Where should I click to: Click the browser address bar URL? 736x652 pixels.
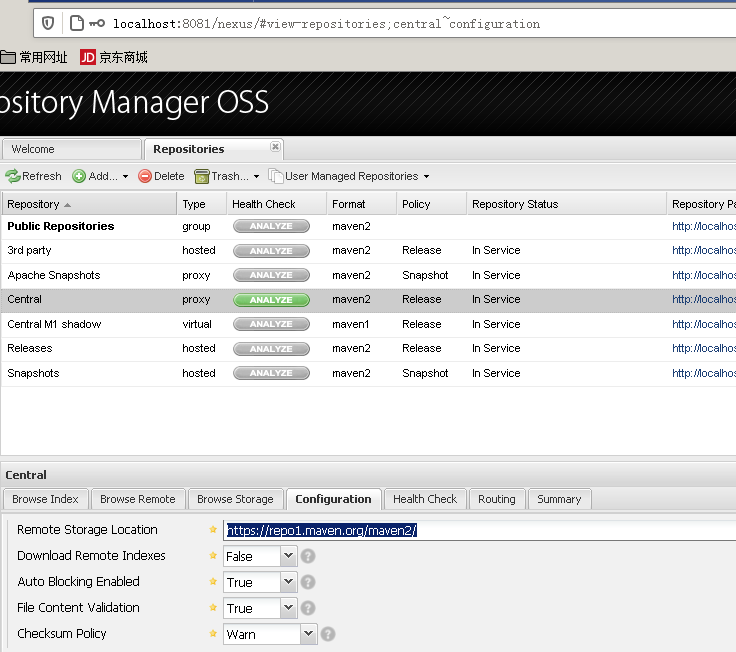pos(326,23)
